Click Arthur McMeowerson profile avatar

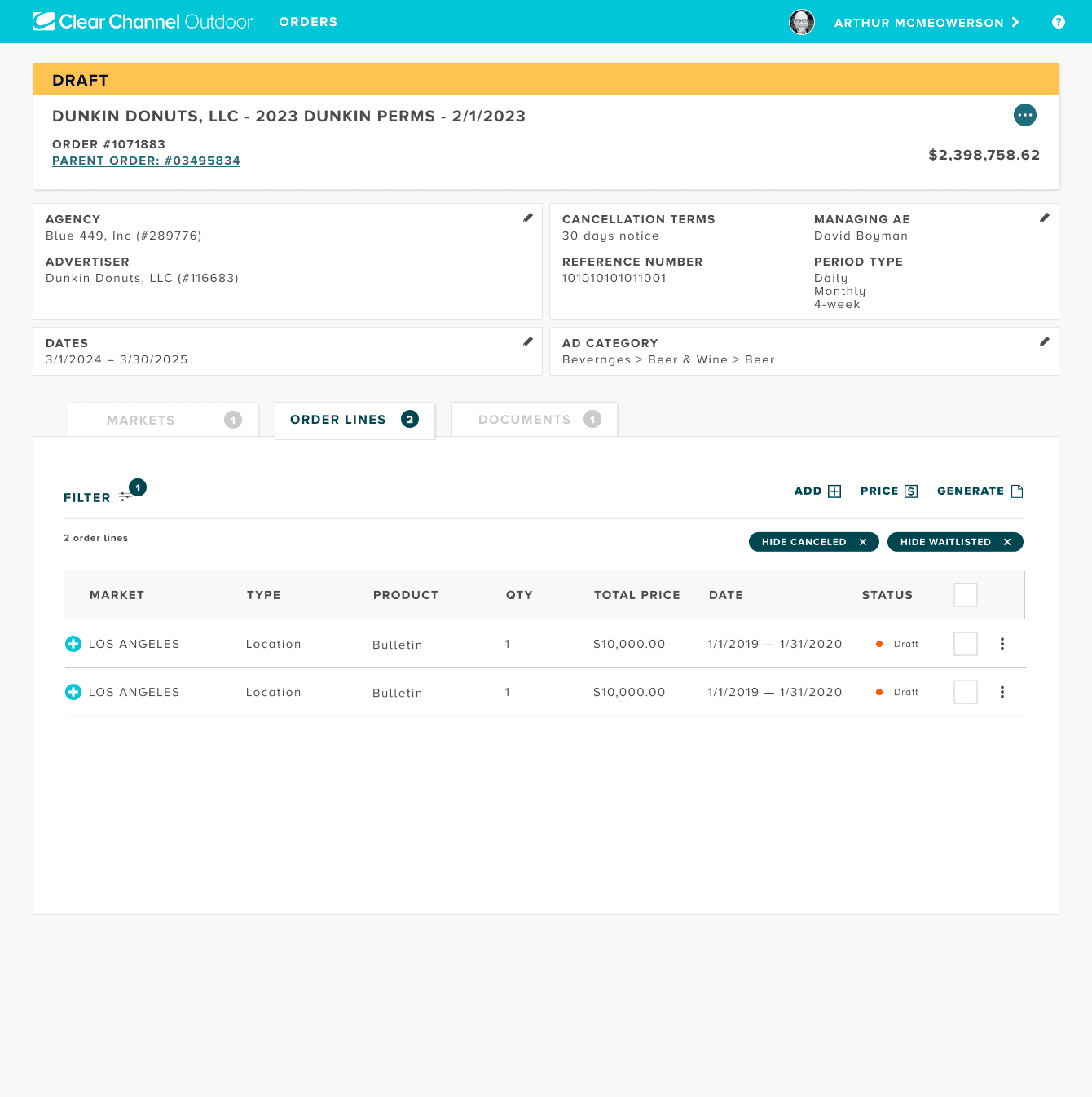coord(802,22)
